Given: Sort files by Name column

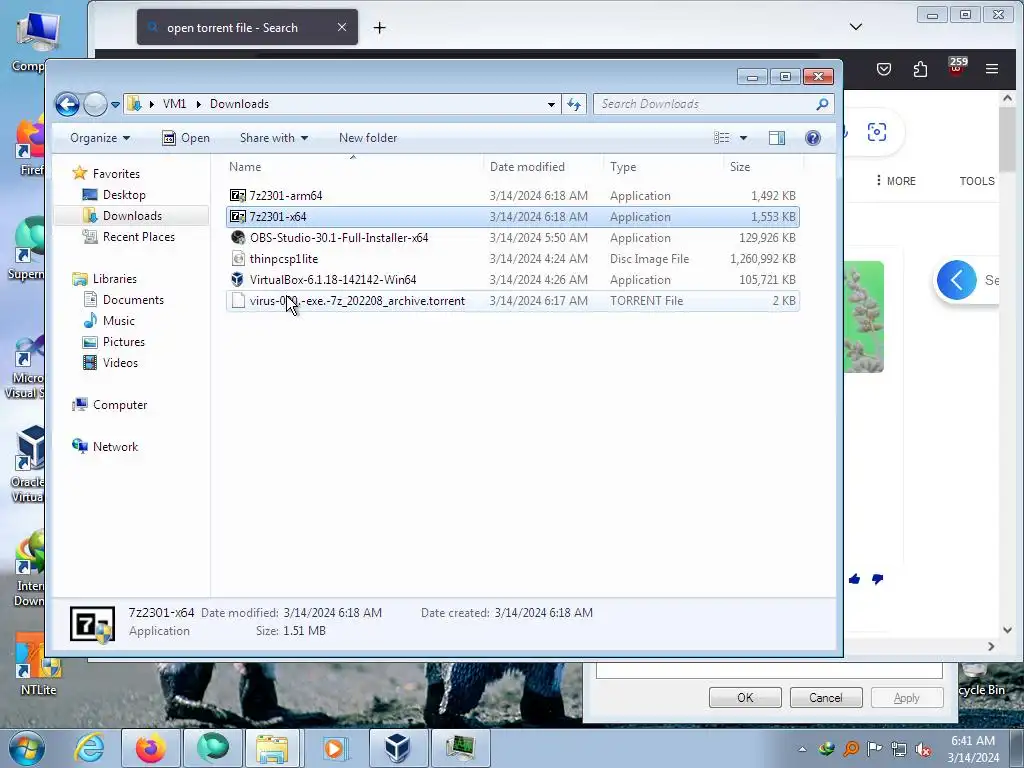Looking at the screenshot, I should 353,167.
